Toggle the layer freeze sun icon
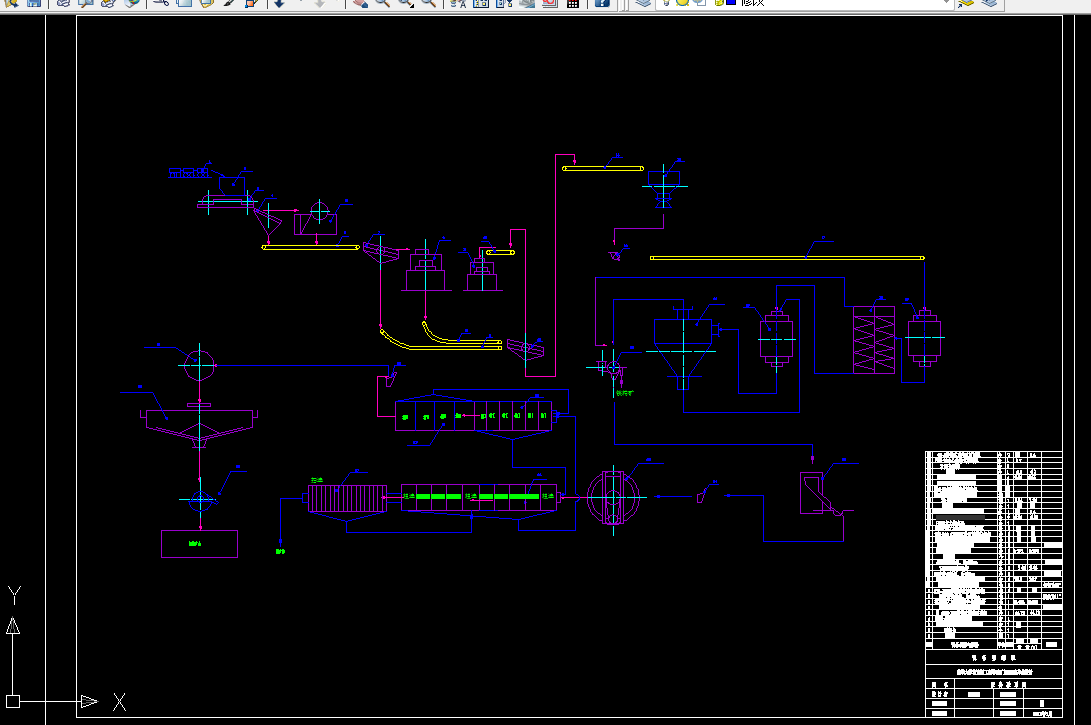This screenshot has height=725, width=1091. 683,3
